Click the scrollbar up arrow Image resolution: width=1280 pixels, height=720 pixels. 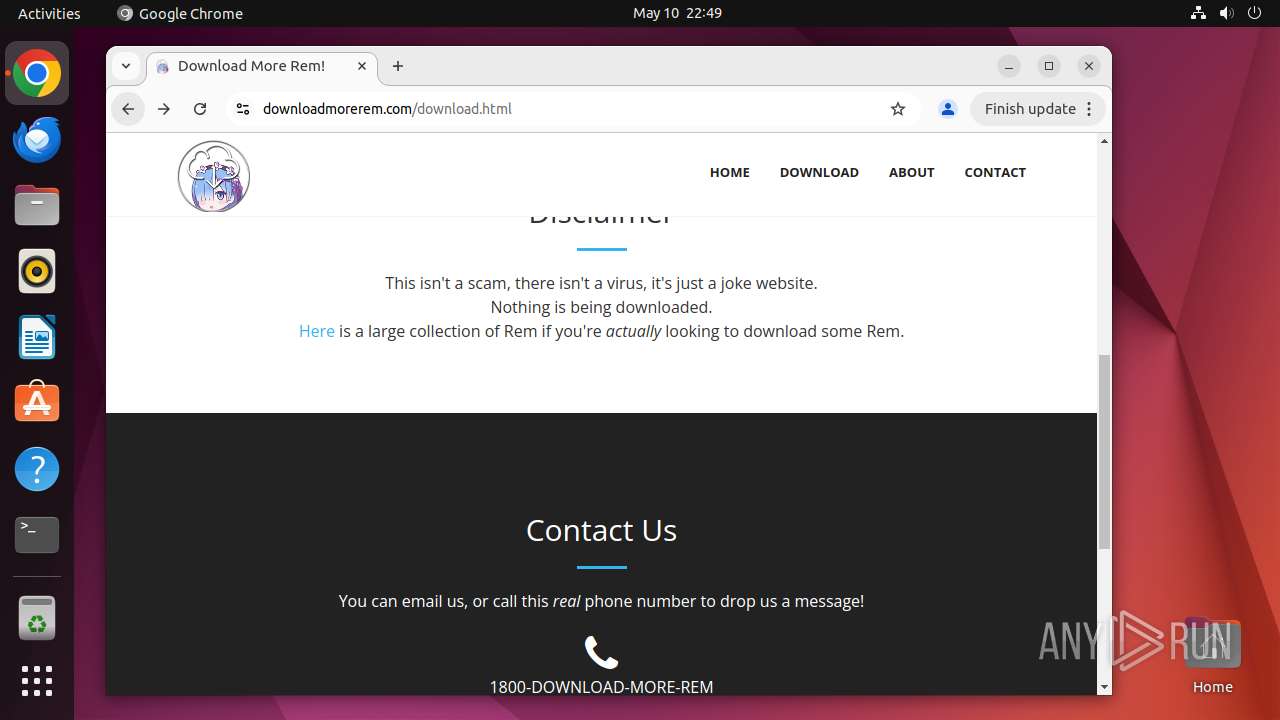click(1104, 141)
